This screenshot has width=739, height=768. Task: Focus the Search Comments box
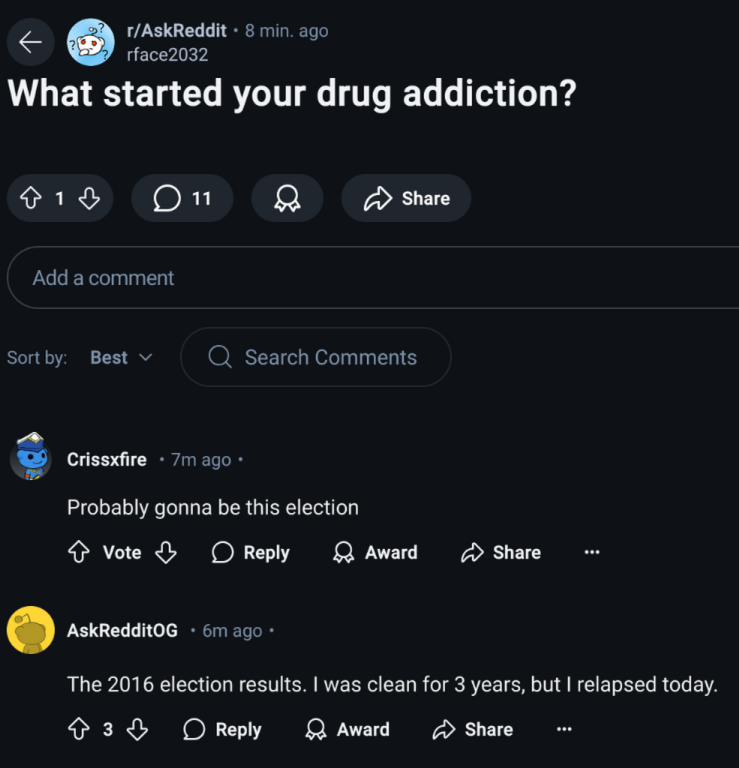pyautogui.click(x=316, y=357)
